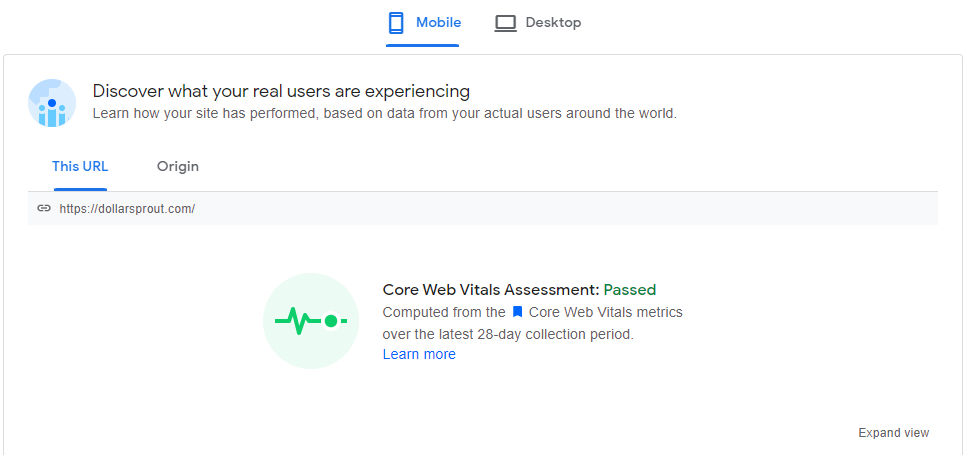Click the chain link icon beside URL
Screen dimensions: 966x455
pyautogui.click(x=44, y=209)
